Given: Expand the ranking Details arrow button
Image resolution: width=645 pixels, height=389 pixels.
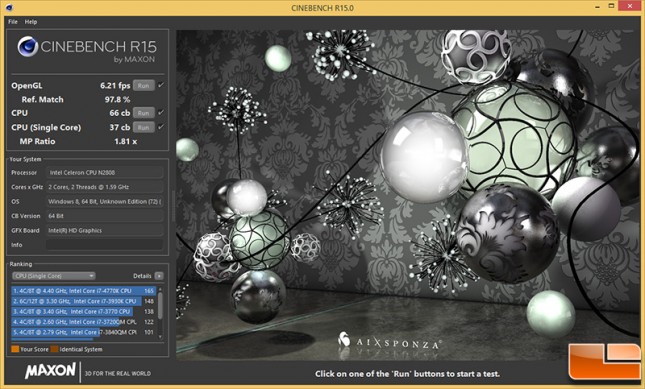Looking at the screenshot, I should pyautogui.click(x=159, y=276).
